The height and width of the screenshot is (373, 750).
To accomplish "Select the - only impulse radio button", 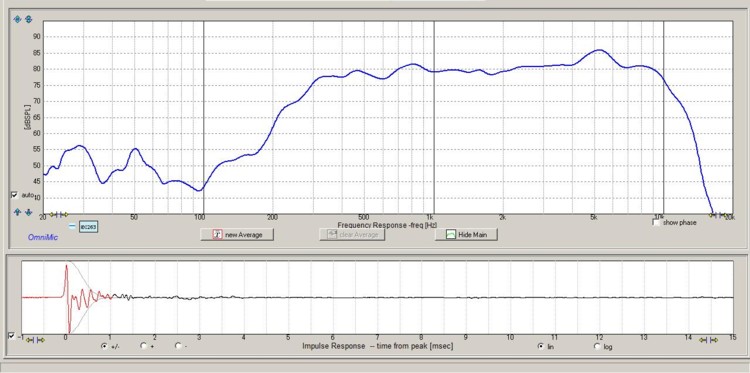I will pos(178,346).
